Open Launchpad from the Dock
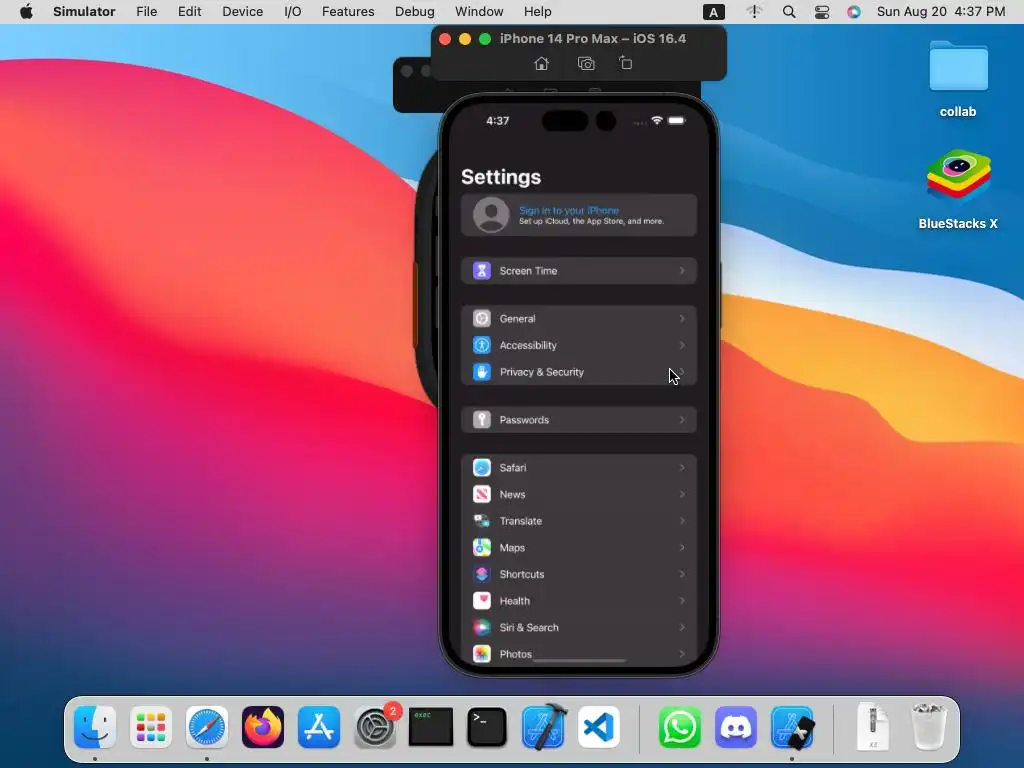This screenshot has height=768, width=1024. (151, 727)
